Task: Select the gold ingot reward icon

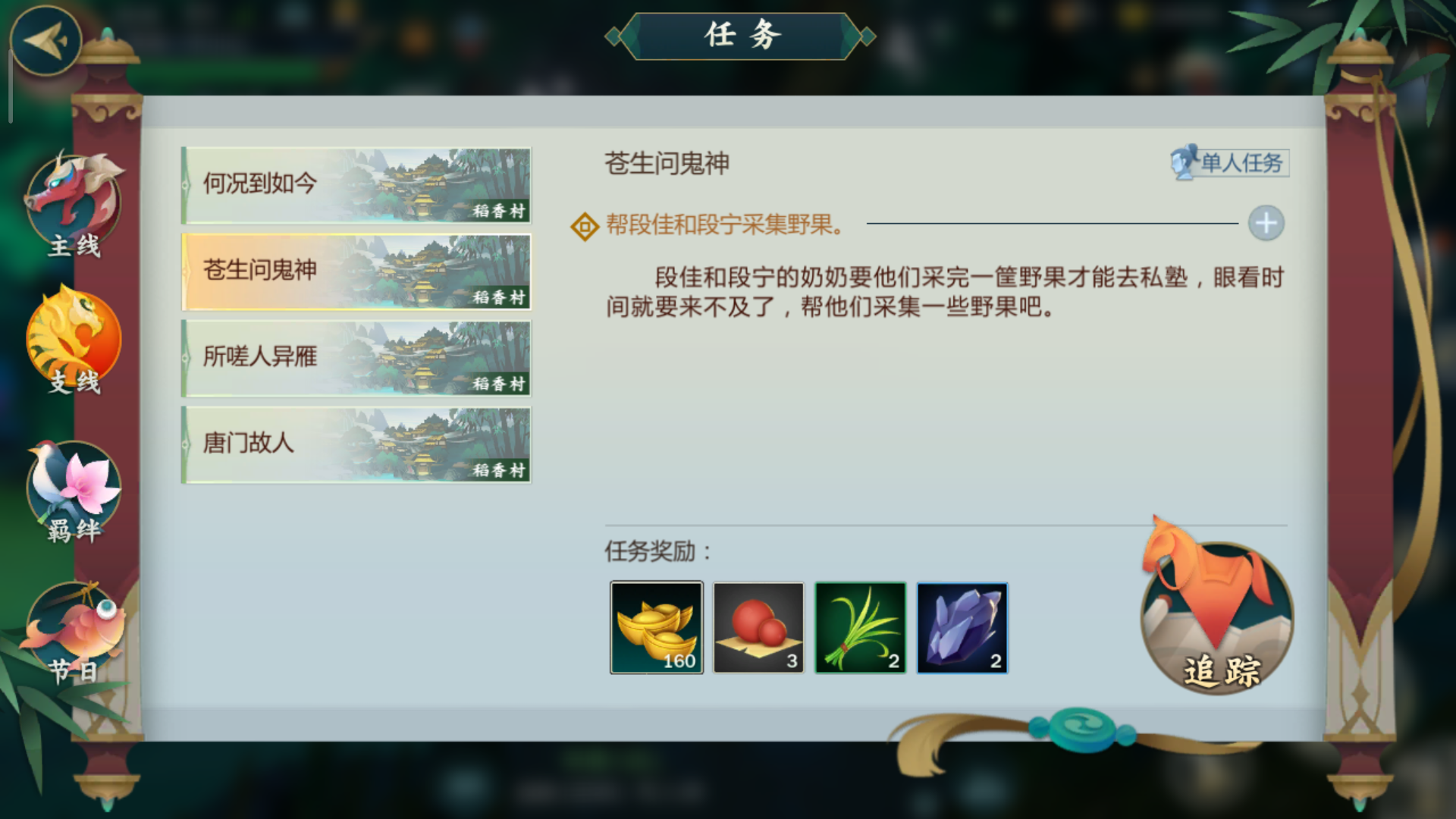Action: (657, 628)
